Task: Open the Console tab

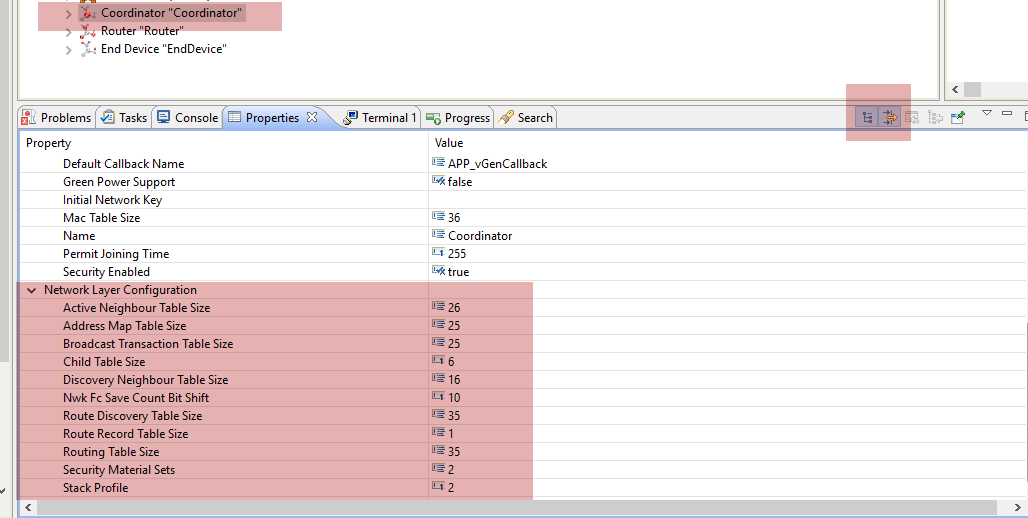Action: (188, 117)
